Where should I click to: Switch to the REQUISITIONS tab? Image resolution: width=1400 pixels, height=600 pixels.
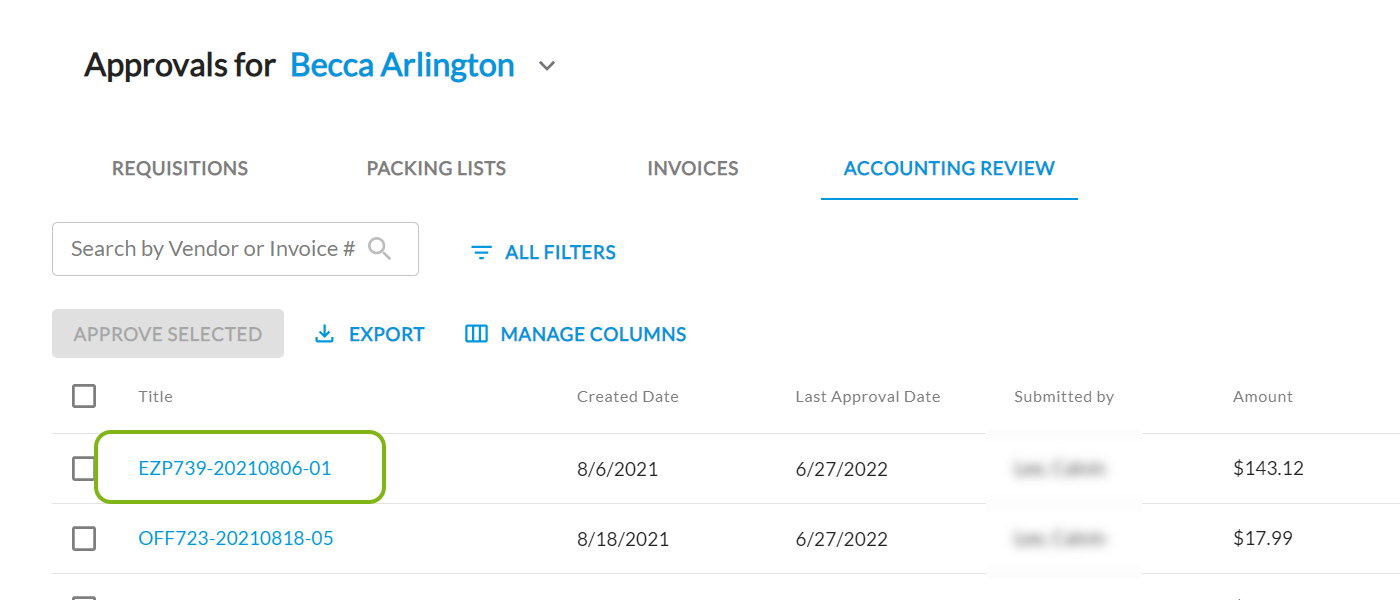click(x=180, y=168)
